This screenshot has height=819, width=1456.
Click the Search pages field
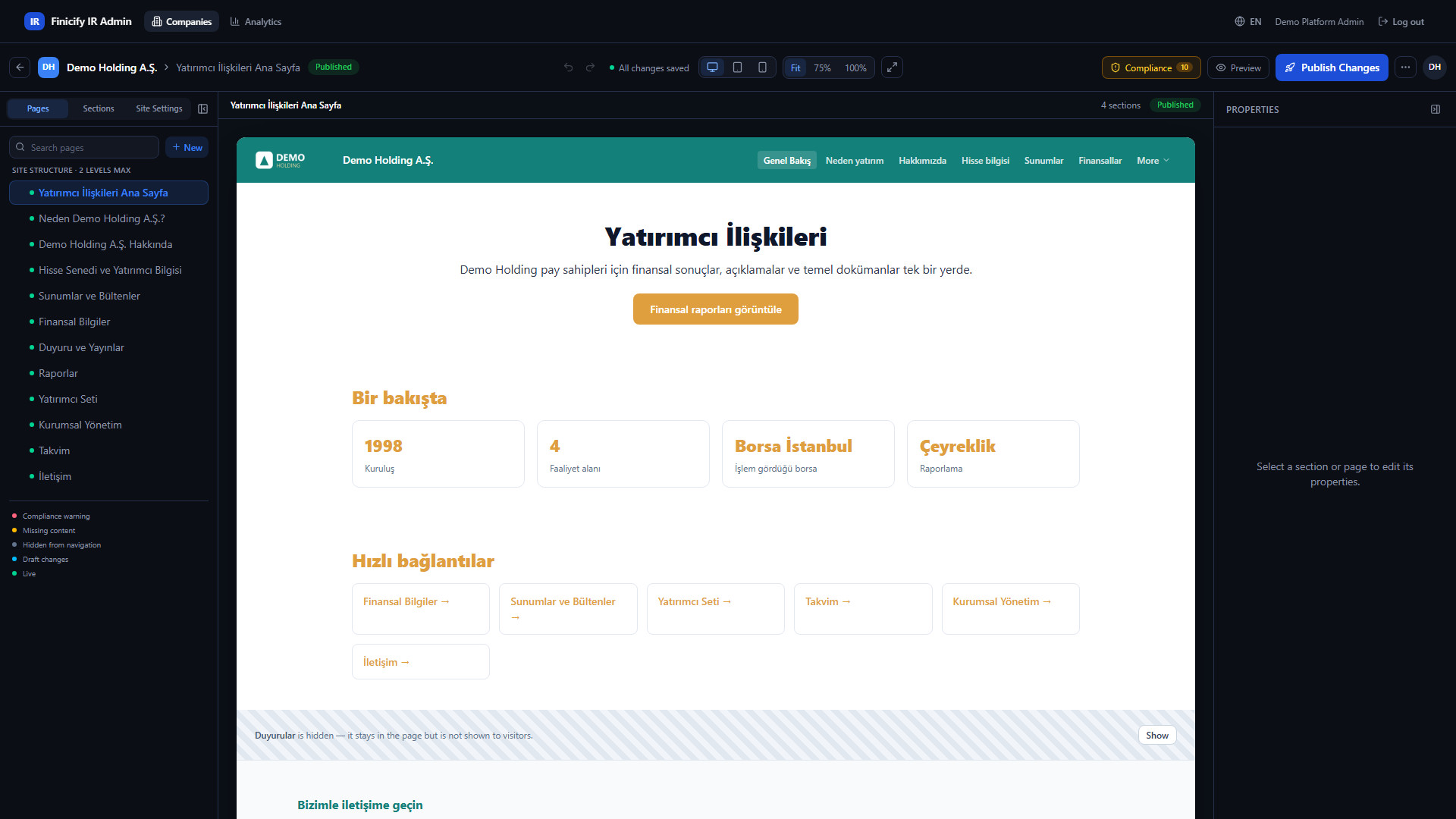pyautogui.click(x=84, y=147)
